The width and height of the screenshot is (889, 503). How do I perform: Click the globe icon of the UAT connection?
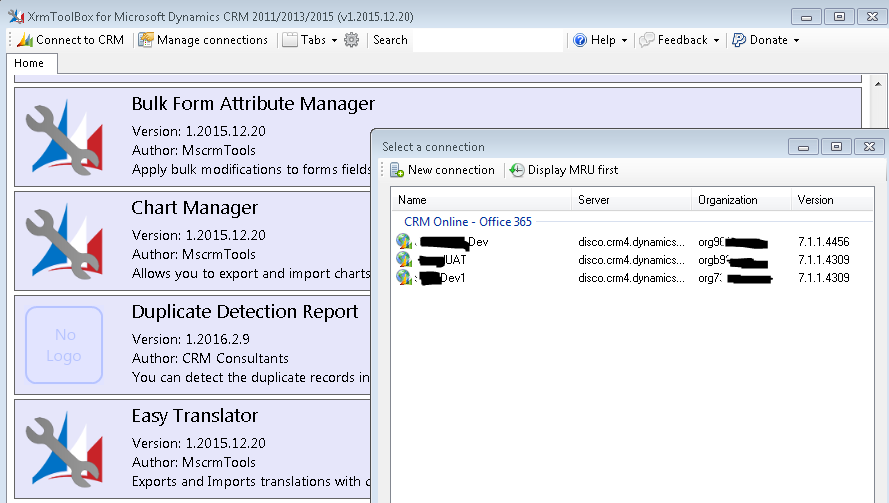404,260
